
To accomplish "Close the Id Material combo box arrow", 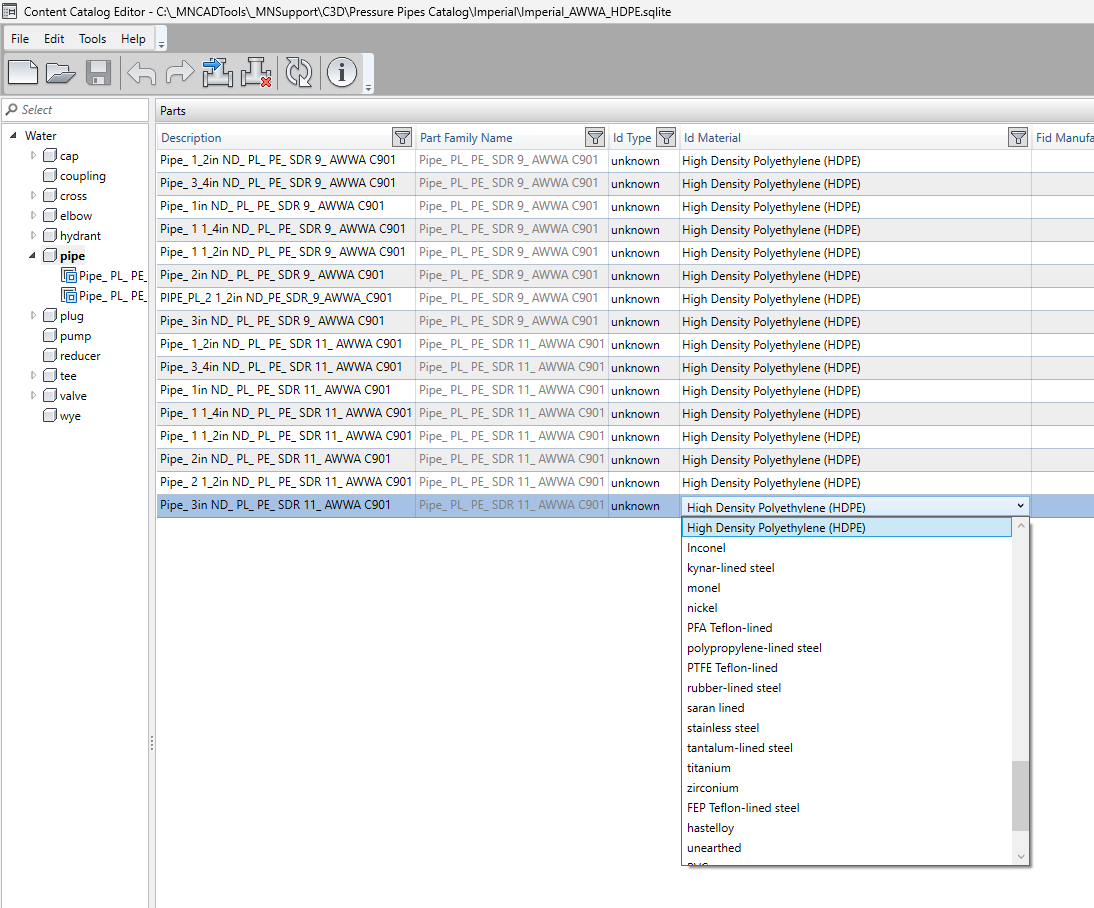I will tap(1020, 506).
